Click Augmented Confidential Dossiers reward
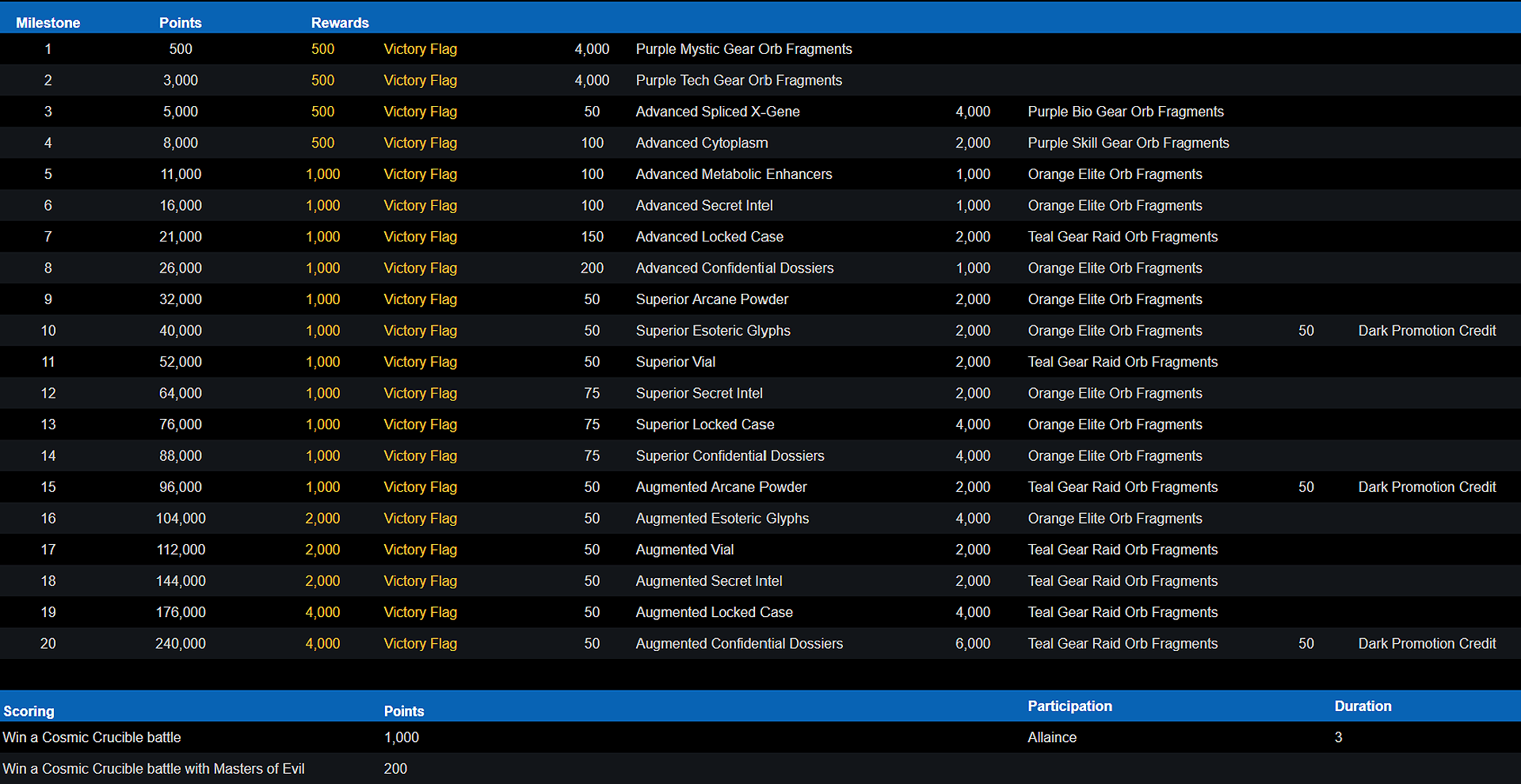The image size is (1521, 784). pyautogui.click(x=738, y=644)
